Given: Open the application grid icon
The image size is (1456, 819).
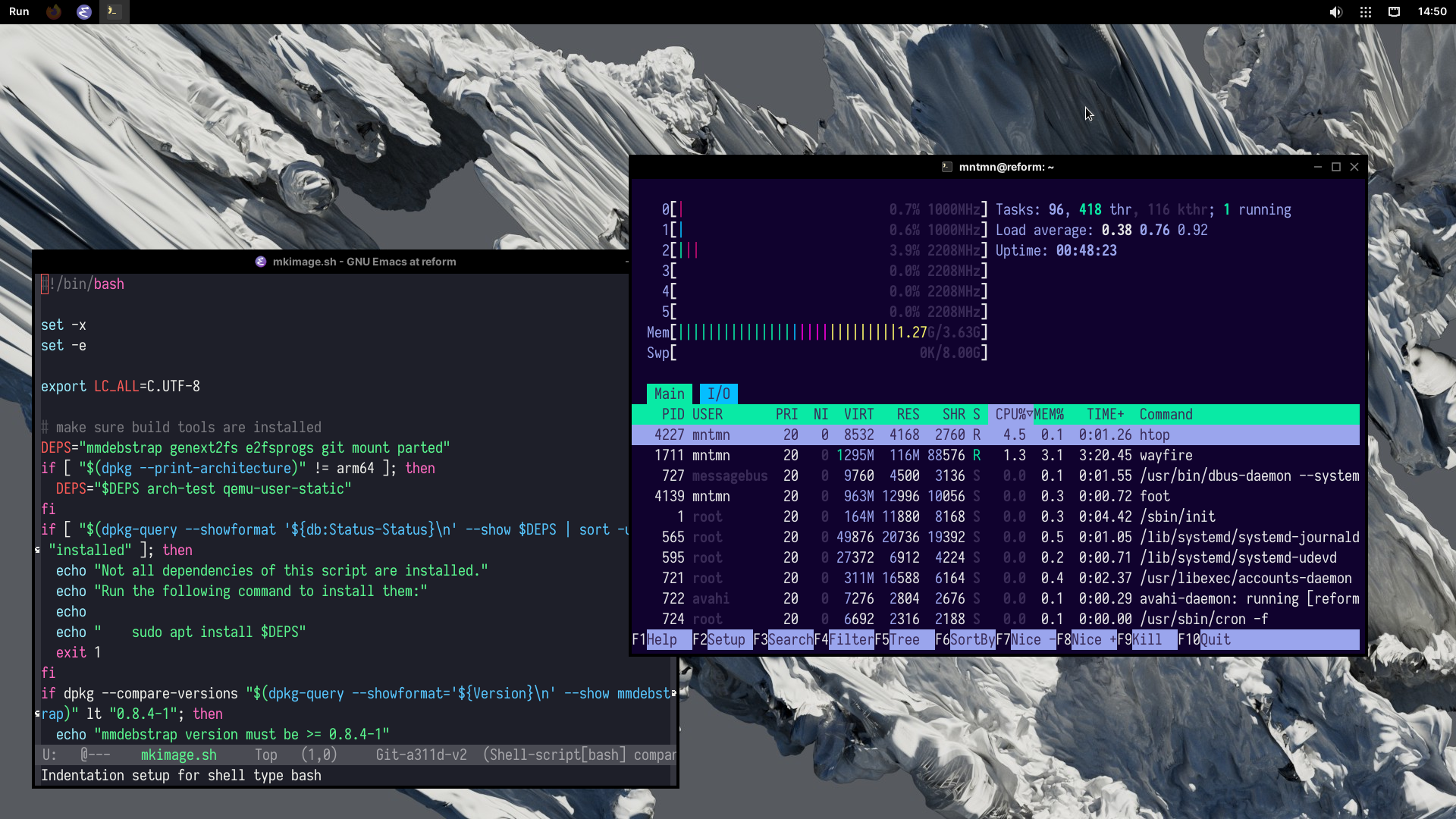Looking at the screenshot, I should (x=1365, y=11).
